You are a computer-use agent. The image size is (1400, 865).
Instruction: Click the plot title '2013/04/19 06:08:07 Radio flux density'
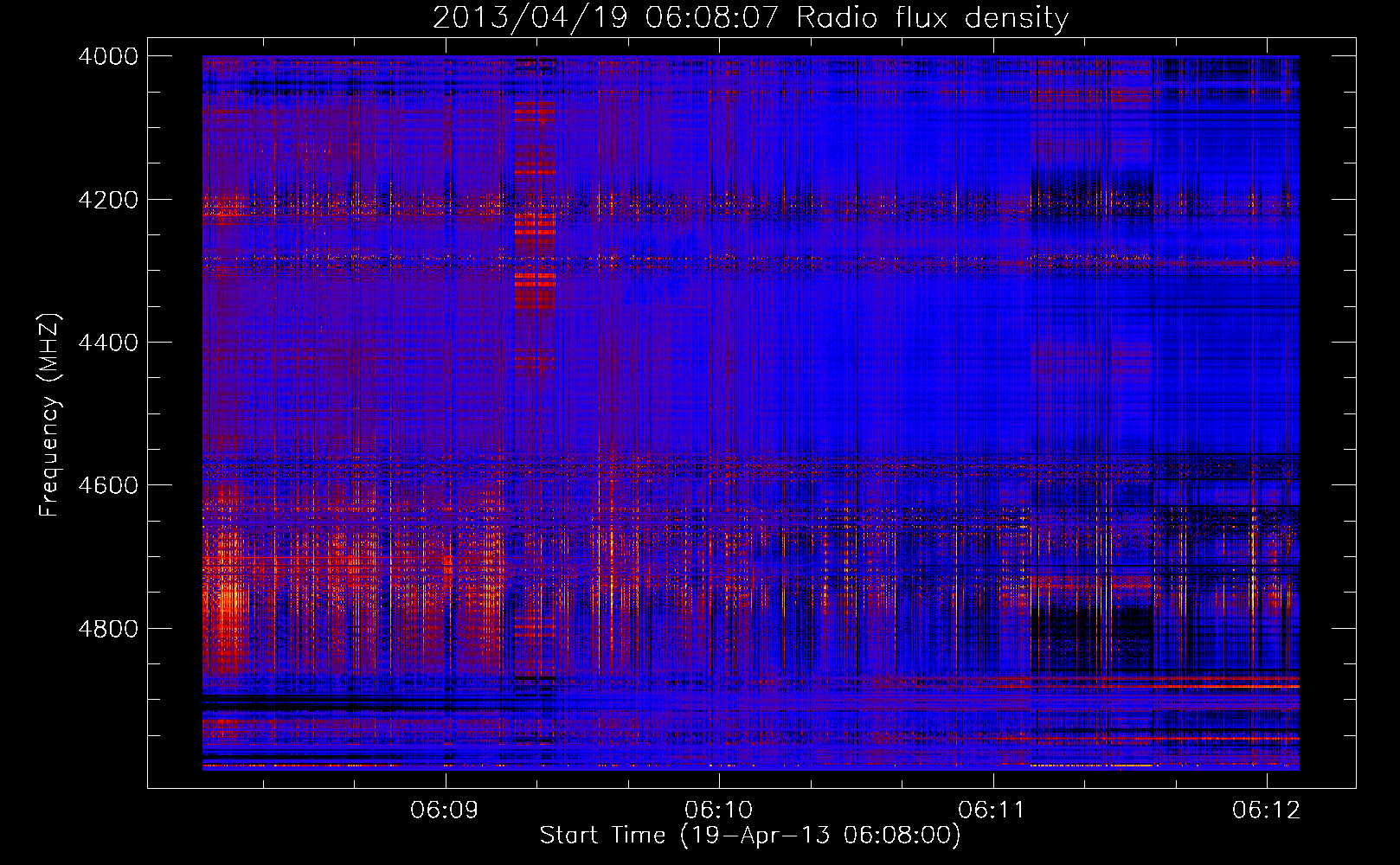pyautogui.click(x=751, y=18)
